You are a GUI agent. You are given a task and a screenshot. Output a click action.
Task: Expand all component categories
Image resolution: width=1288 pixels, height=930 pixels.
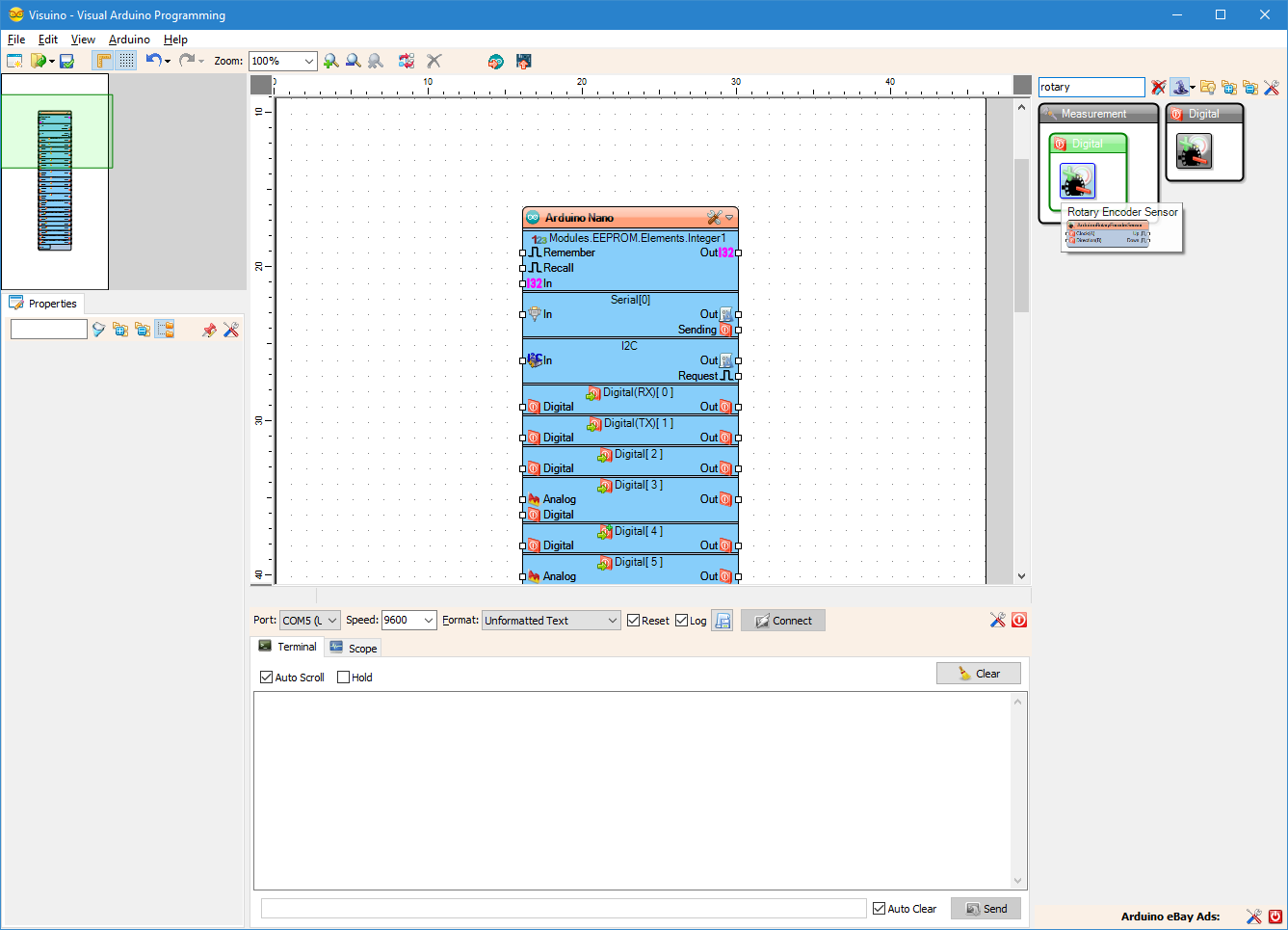point(1228,87)
